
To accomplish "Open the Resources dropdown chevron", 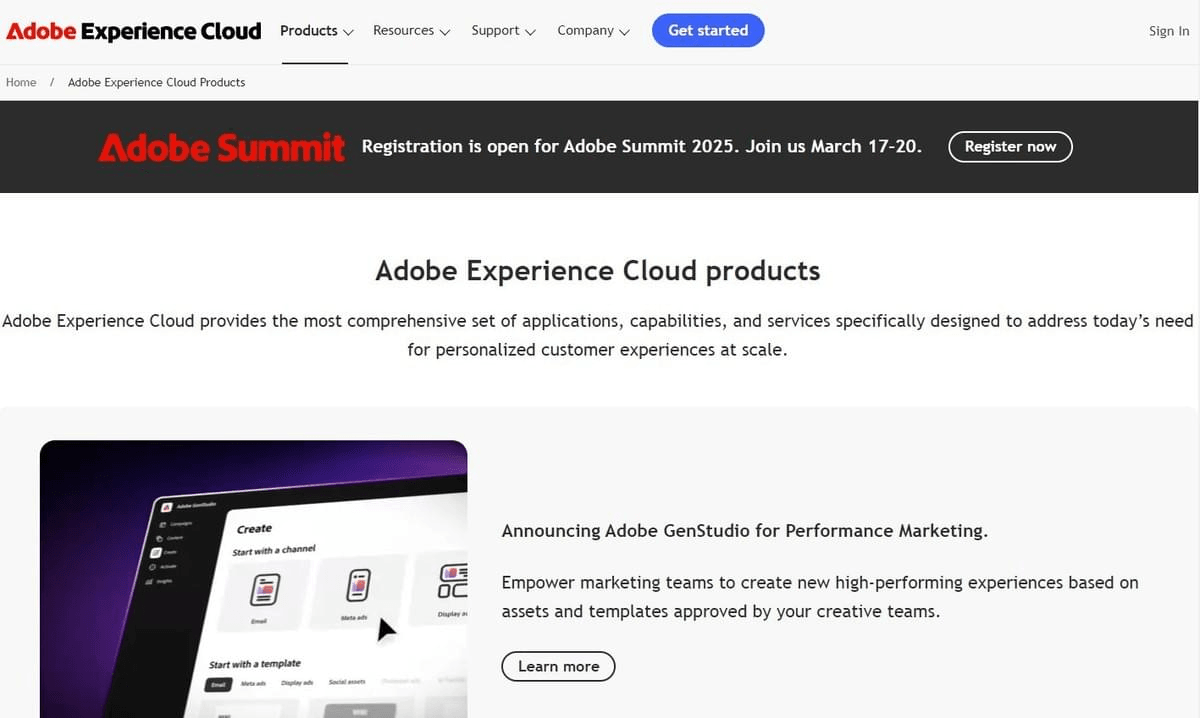I will [x=445, y=32].
